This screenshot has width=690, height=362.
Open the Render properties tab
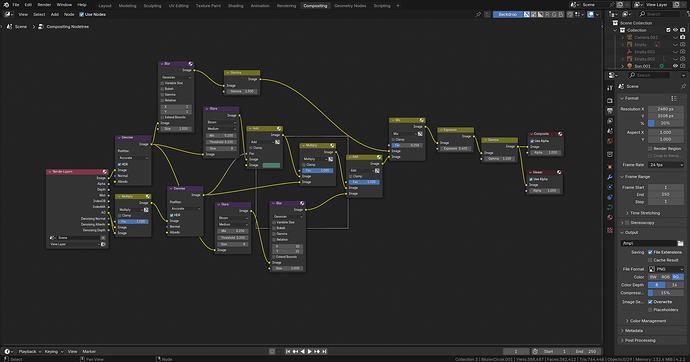(x=610, y=101)
